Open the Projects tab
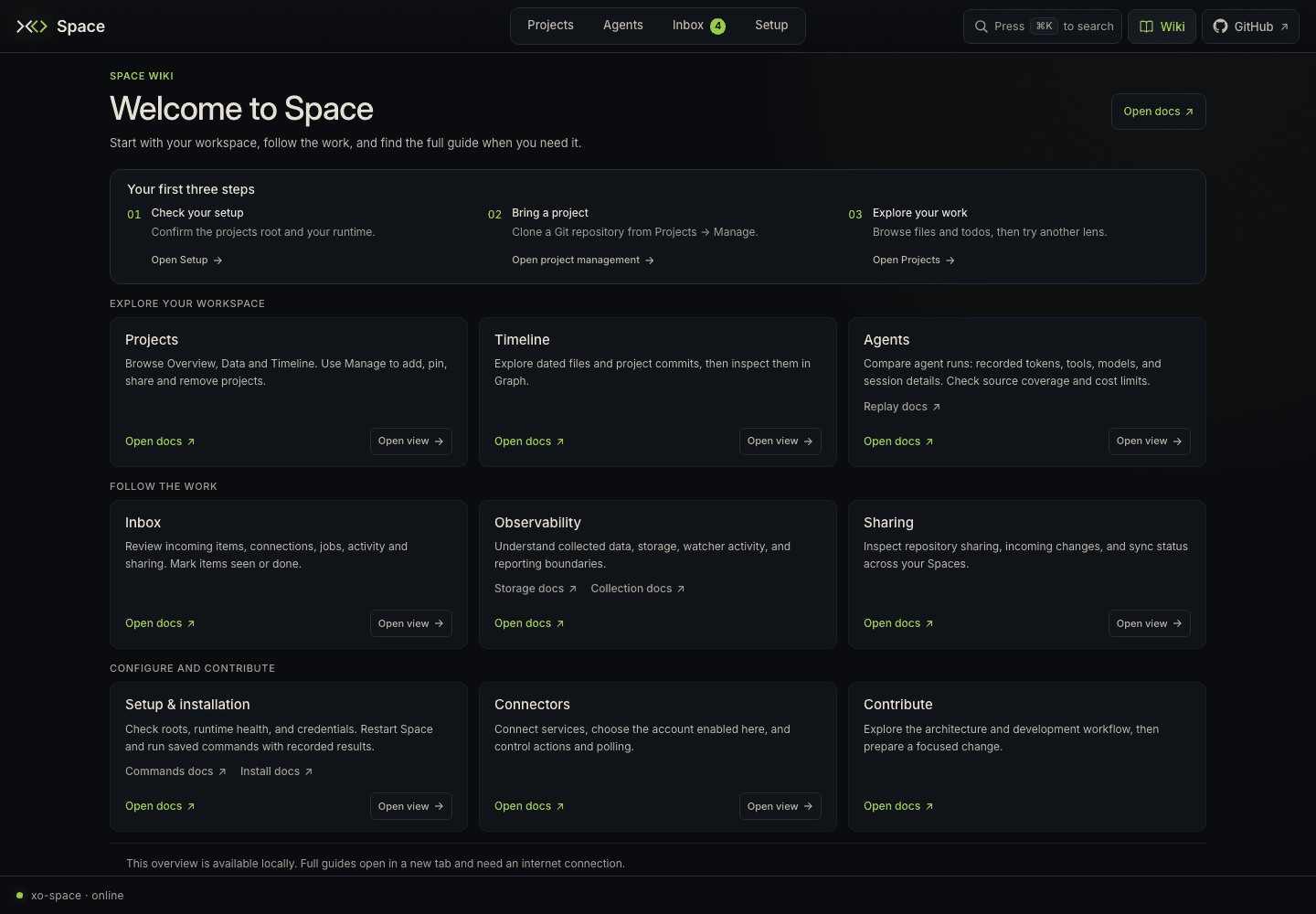The width and height of the screenshot is (1316, 914). (550, 26)
